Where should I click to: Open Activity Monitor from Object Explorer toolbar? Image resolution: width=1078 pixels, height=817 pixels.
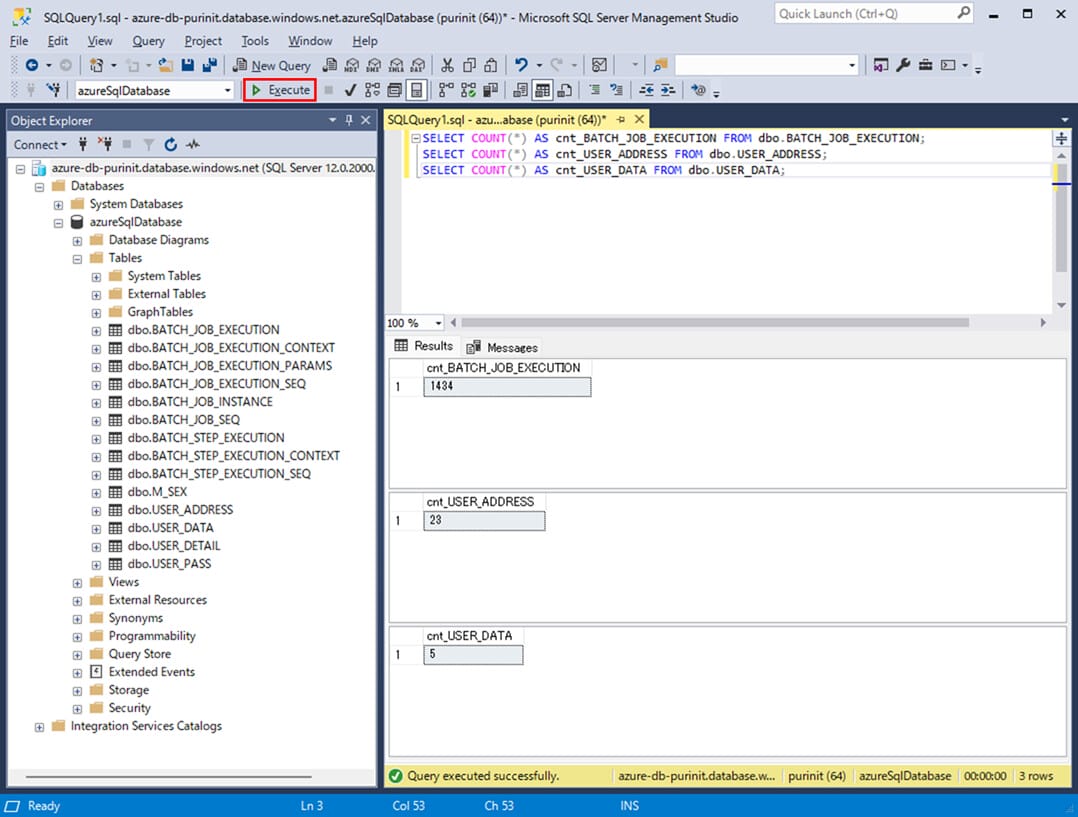pos(193,144)
